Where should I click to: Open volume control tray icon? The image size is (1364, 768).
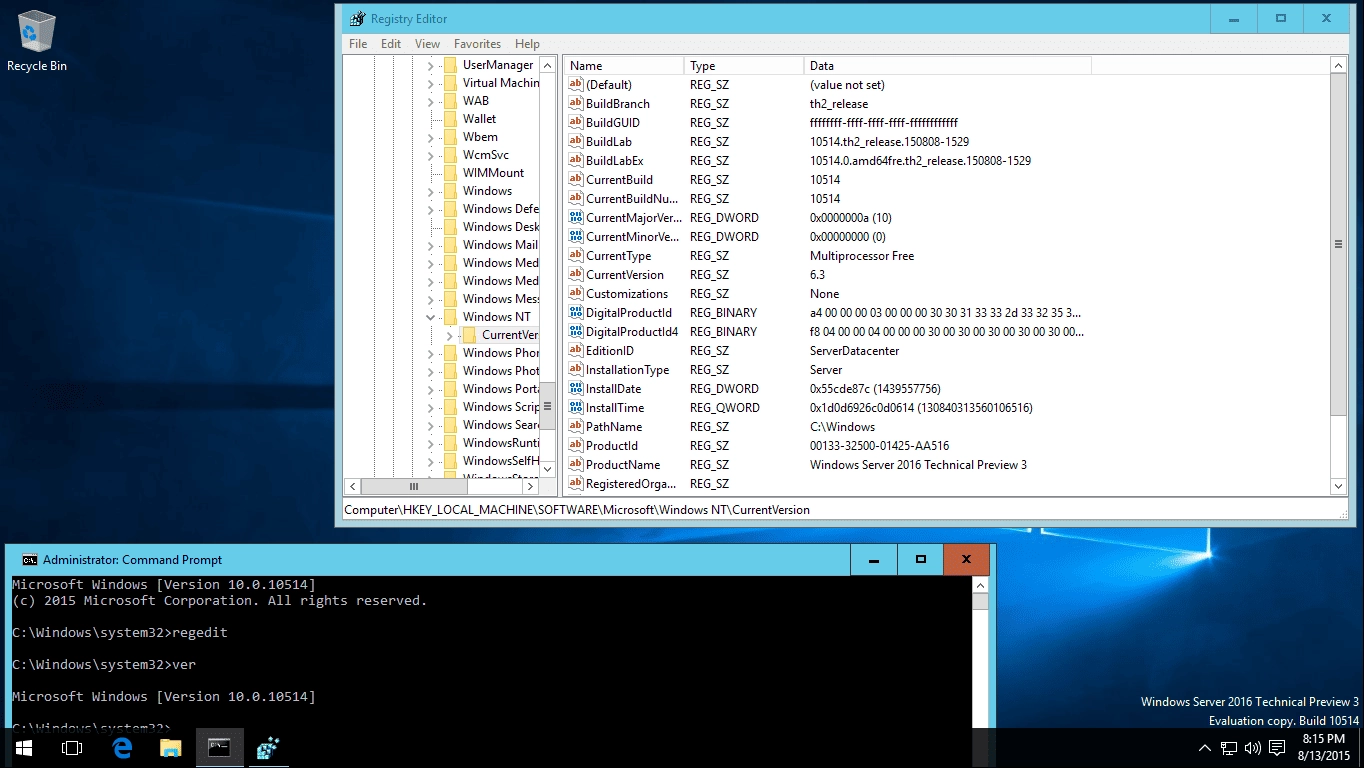click(x=1252, y=748)
